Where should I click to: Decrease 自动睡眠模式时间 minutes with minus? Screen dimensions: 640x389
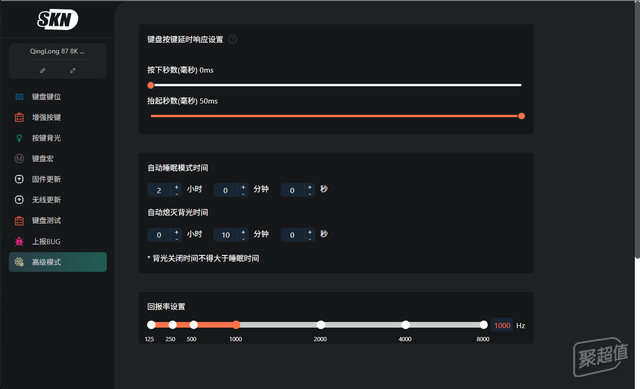click(243, 194)
